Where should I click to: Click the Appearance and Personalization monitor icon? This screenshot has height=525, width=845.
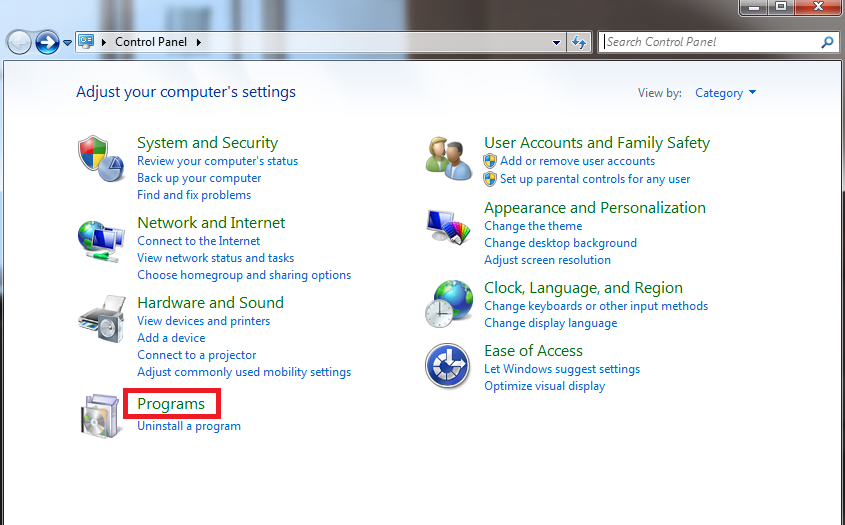448,227
